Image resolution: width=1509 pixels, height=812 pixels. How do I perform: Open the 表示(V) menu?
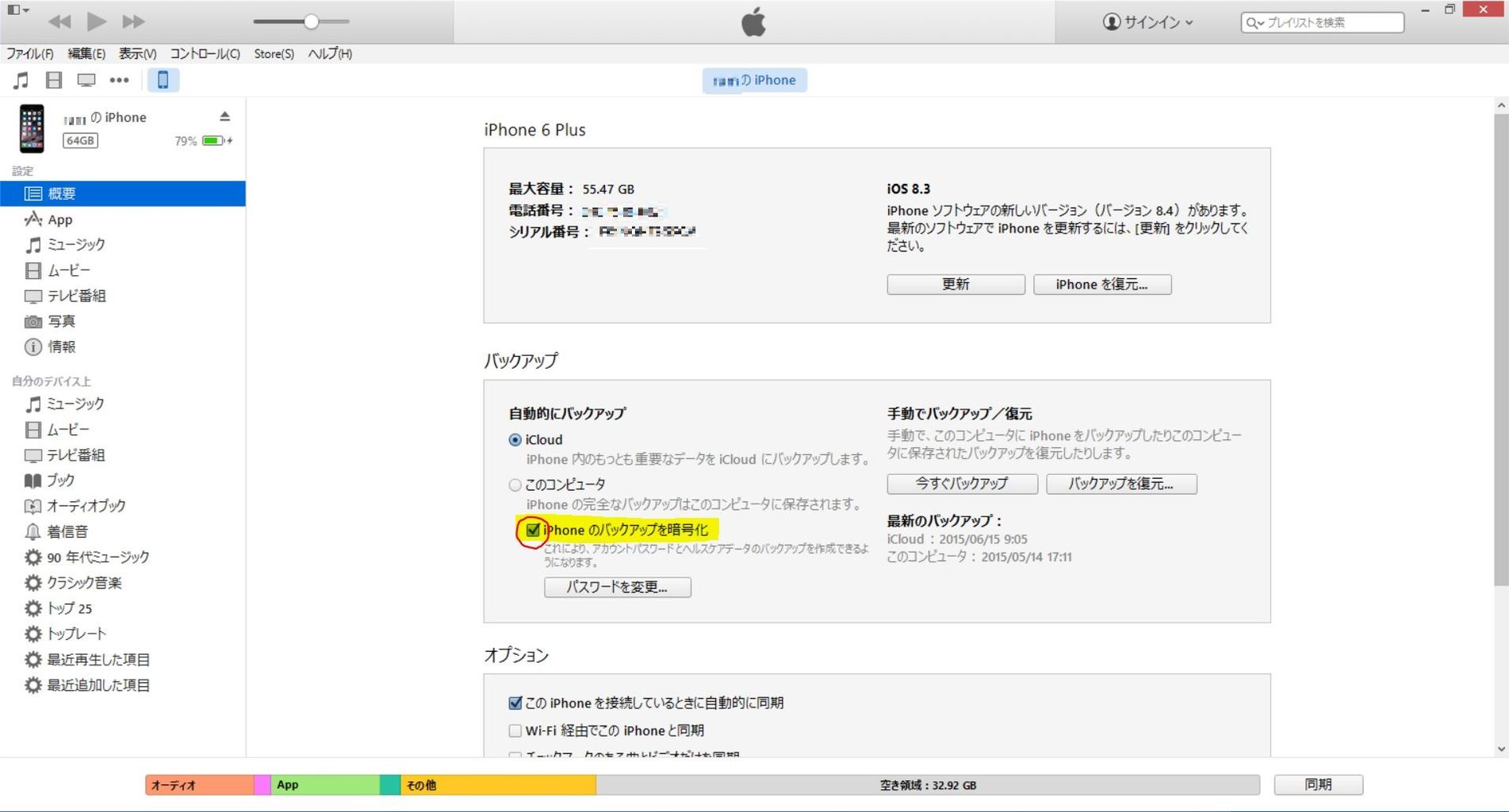[x=137, y=54]
